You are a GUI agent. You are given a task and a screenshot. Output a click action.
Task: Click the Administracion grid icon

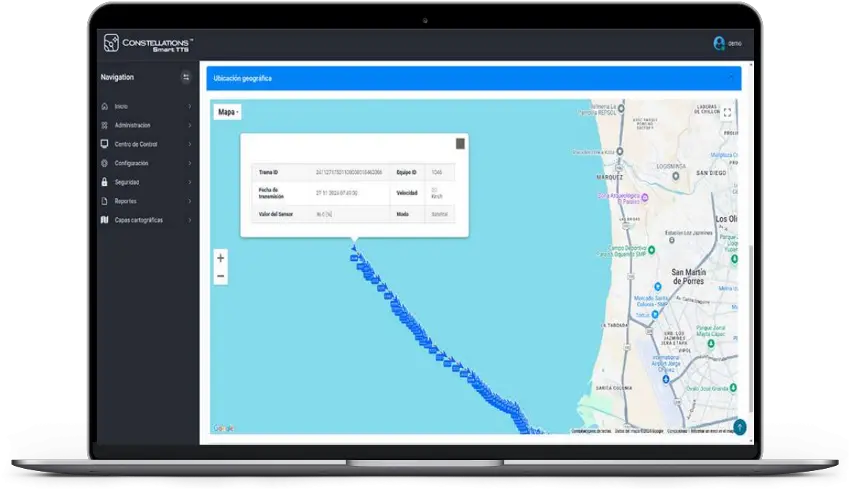[x=105, y=125]
